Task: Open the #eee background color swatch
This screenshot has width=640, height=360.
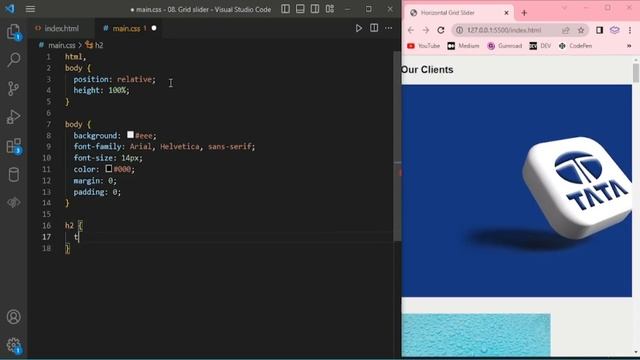Action: 130,134
